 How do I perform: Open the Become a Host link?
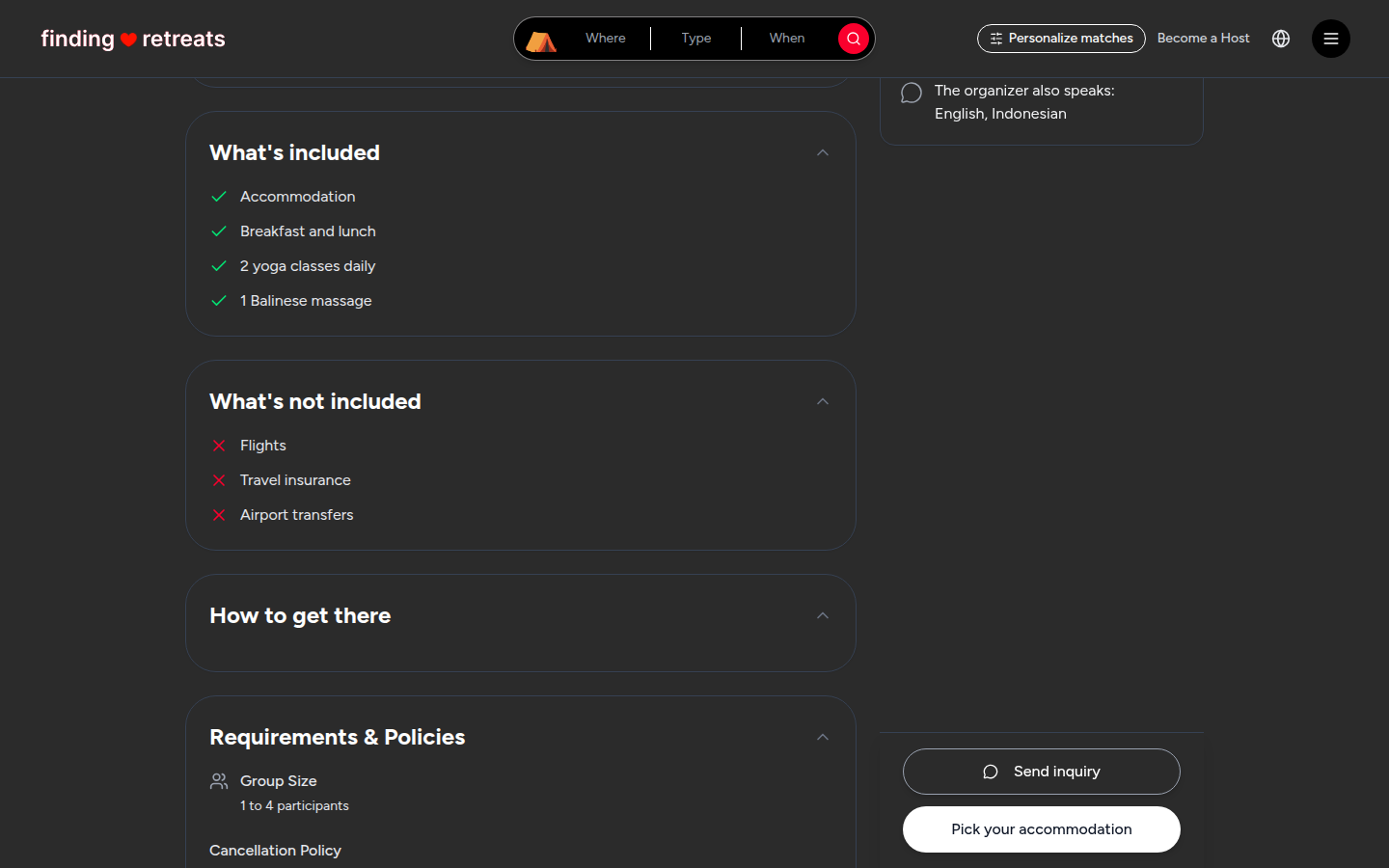1203,39
